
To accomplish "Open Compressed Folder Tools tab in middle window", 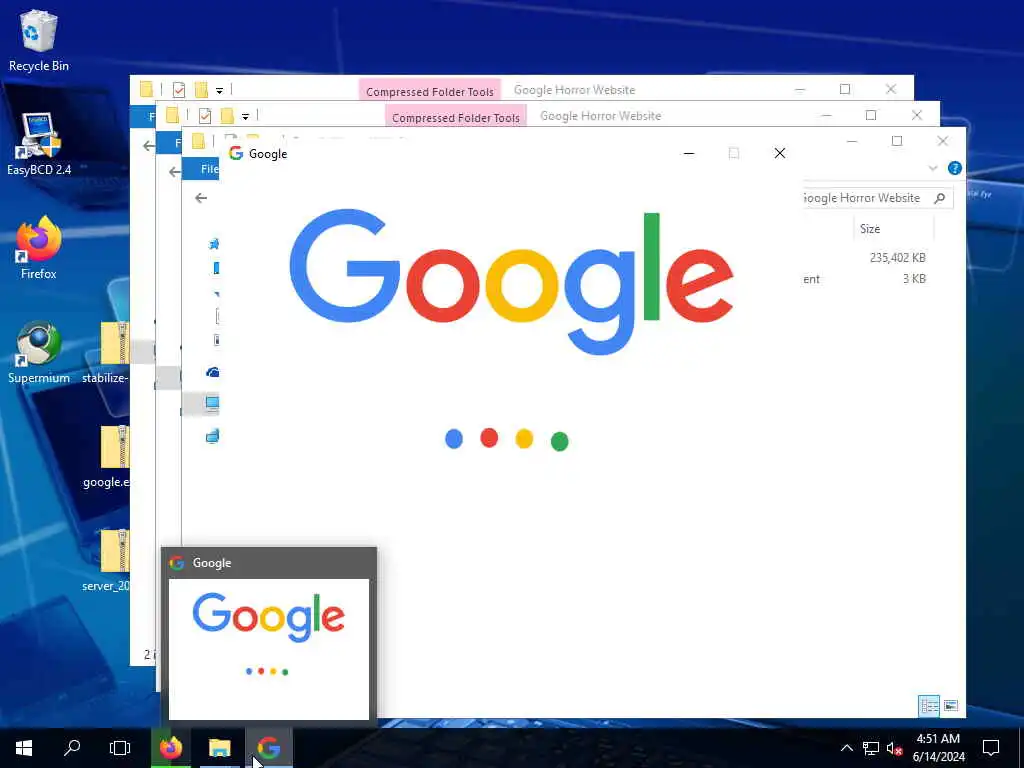I will point(456,118).
